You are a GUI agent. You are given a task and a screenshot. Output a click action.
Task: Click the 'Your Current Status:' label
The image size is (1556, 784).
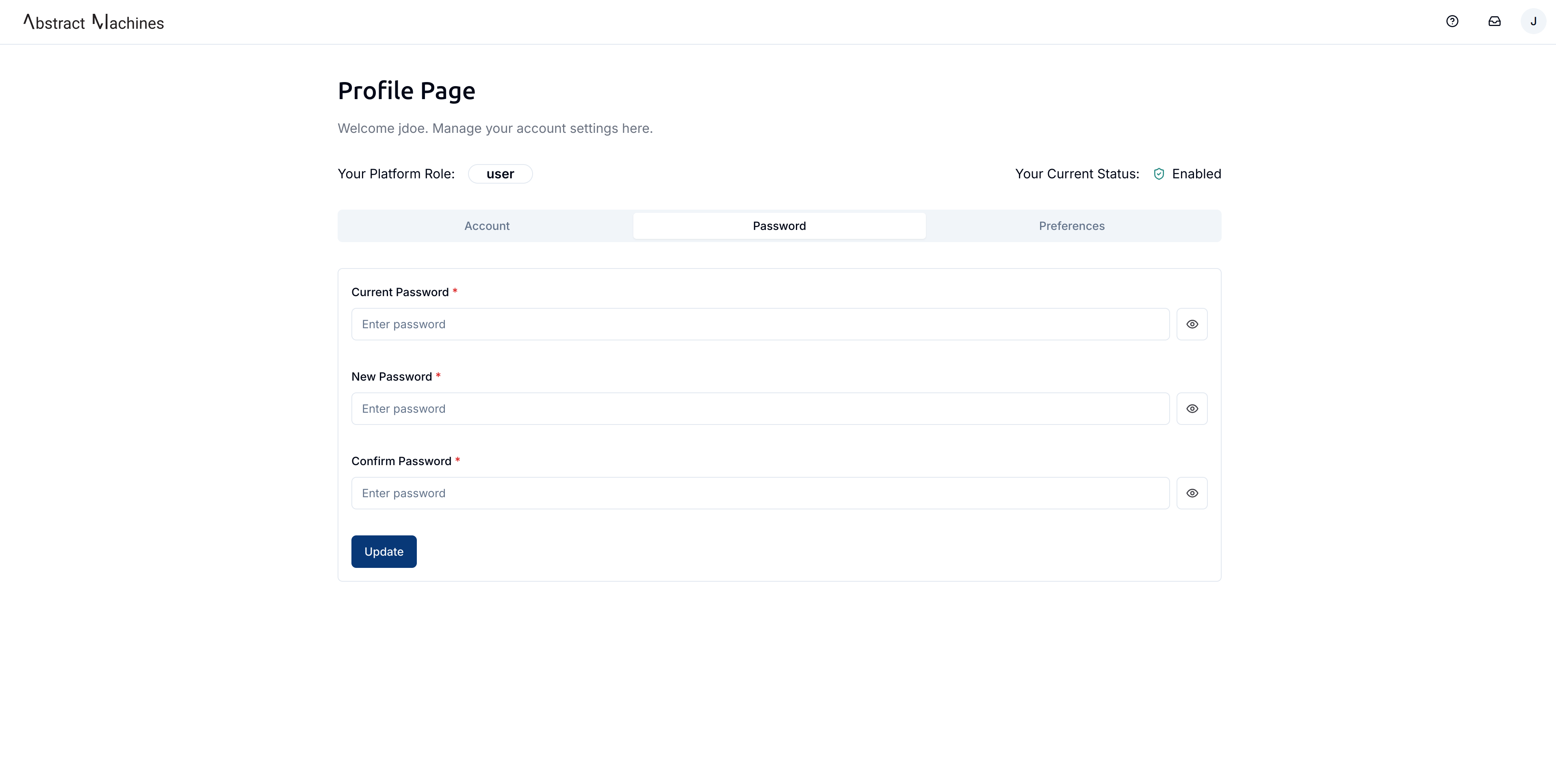(x=1077, y=174)
